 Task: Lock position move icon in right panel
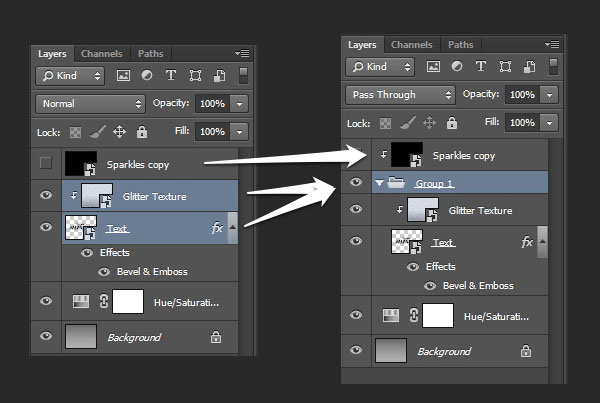pos(429,123)
